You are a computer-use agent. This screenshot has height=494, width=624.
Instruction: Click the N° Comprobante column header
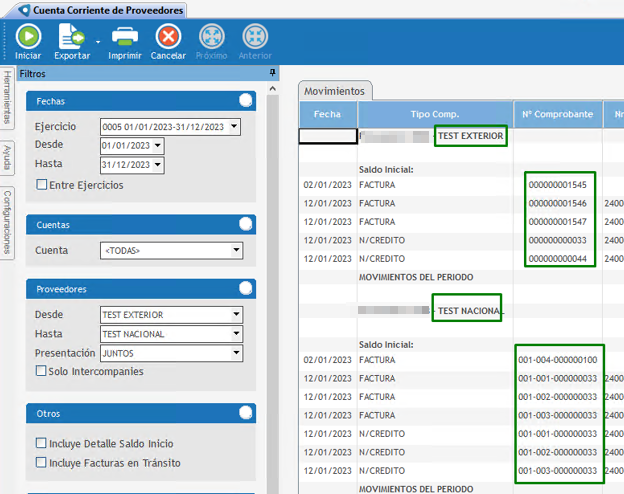[558, 115]
